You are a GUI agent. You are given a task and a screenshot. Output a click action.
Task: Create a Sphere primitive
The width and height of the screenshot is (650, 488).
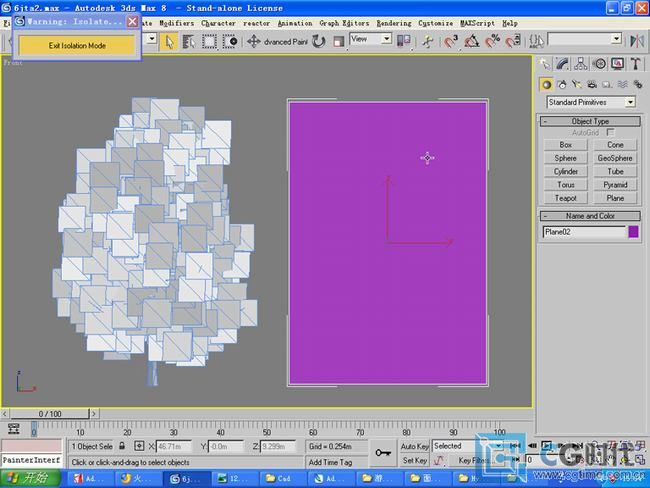tap(565, 158)
